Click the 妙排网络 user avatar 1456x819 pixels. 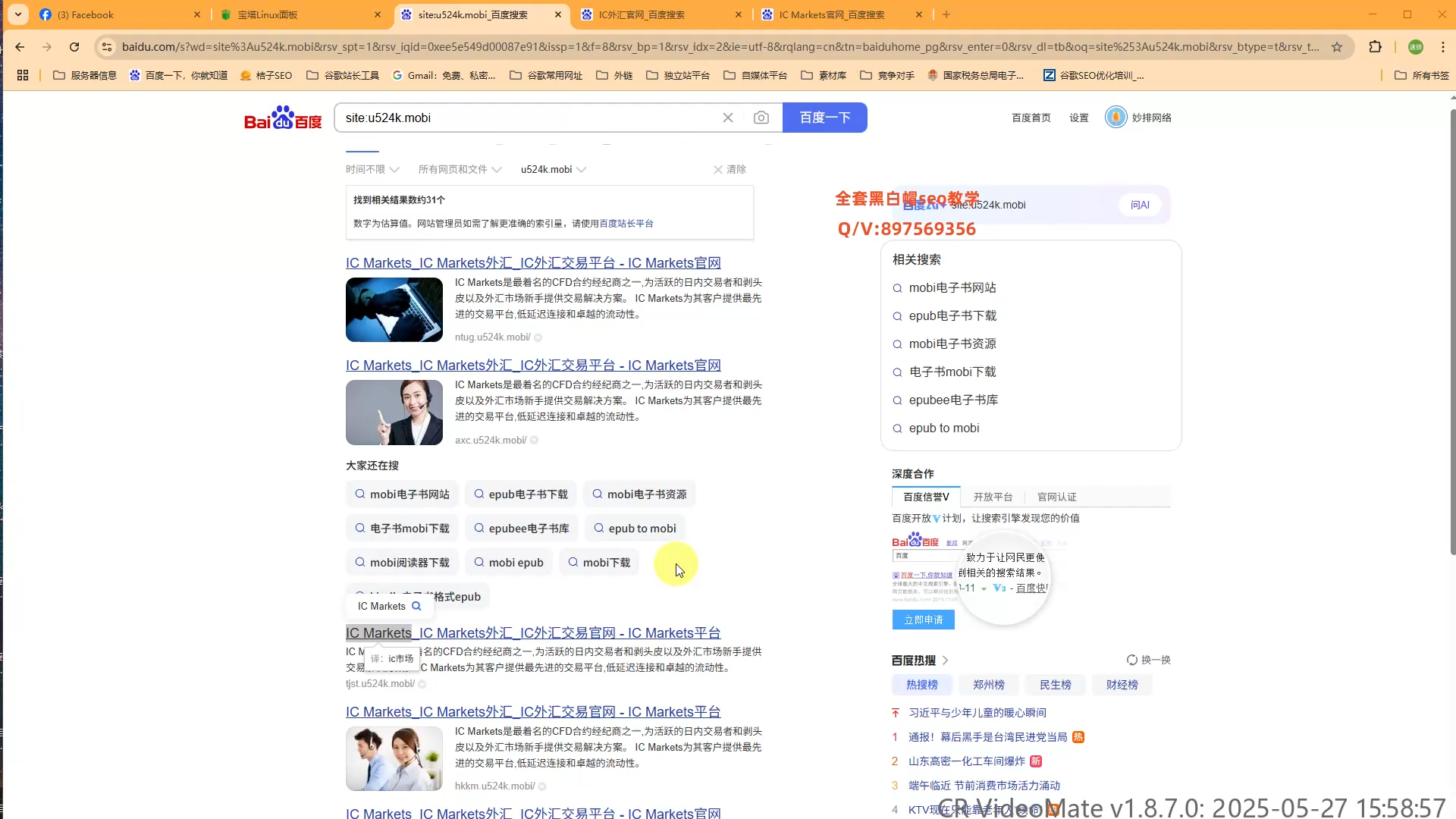click(x=1116, y=118)
